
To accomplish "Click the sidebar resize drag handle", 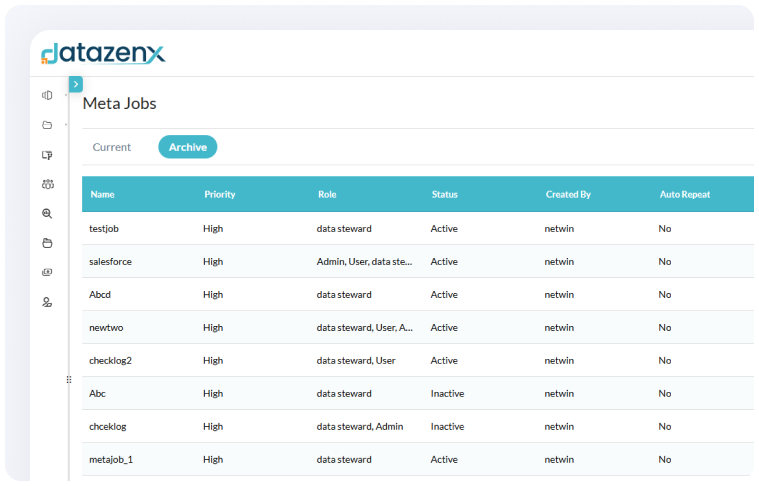I will pos(69,379).
